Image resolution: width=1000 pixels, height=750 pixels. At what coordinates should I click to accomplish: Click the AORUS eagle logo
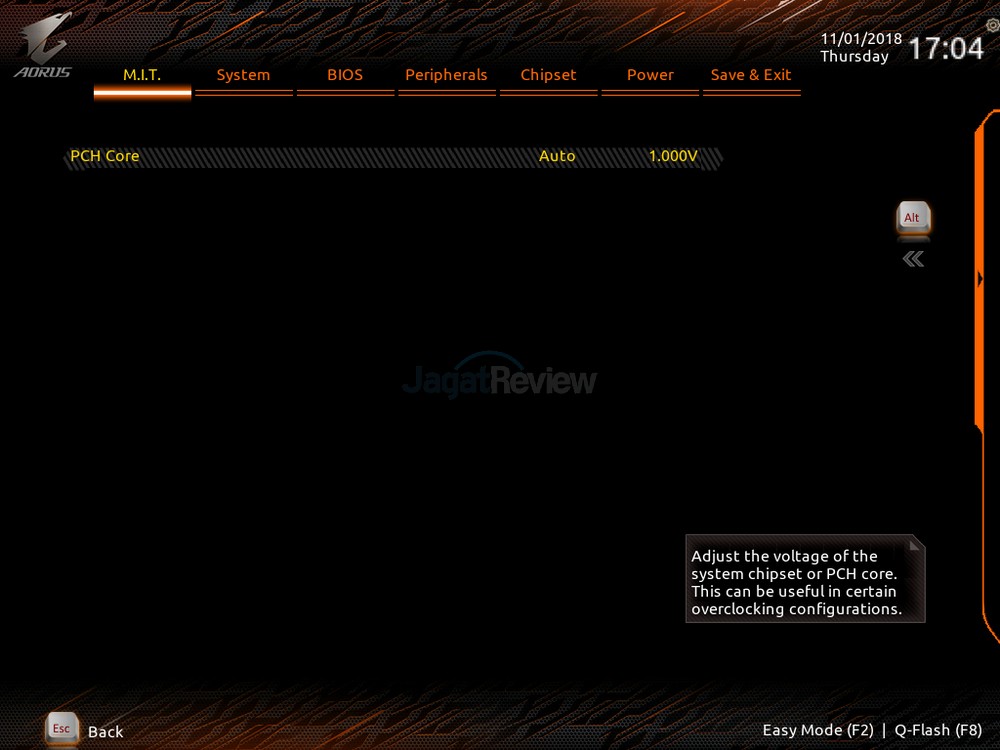click(42, 45)
